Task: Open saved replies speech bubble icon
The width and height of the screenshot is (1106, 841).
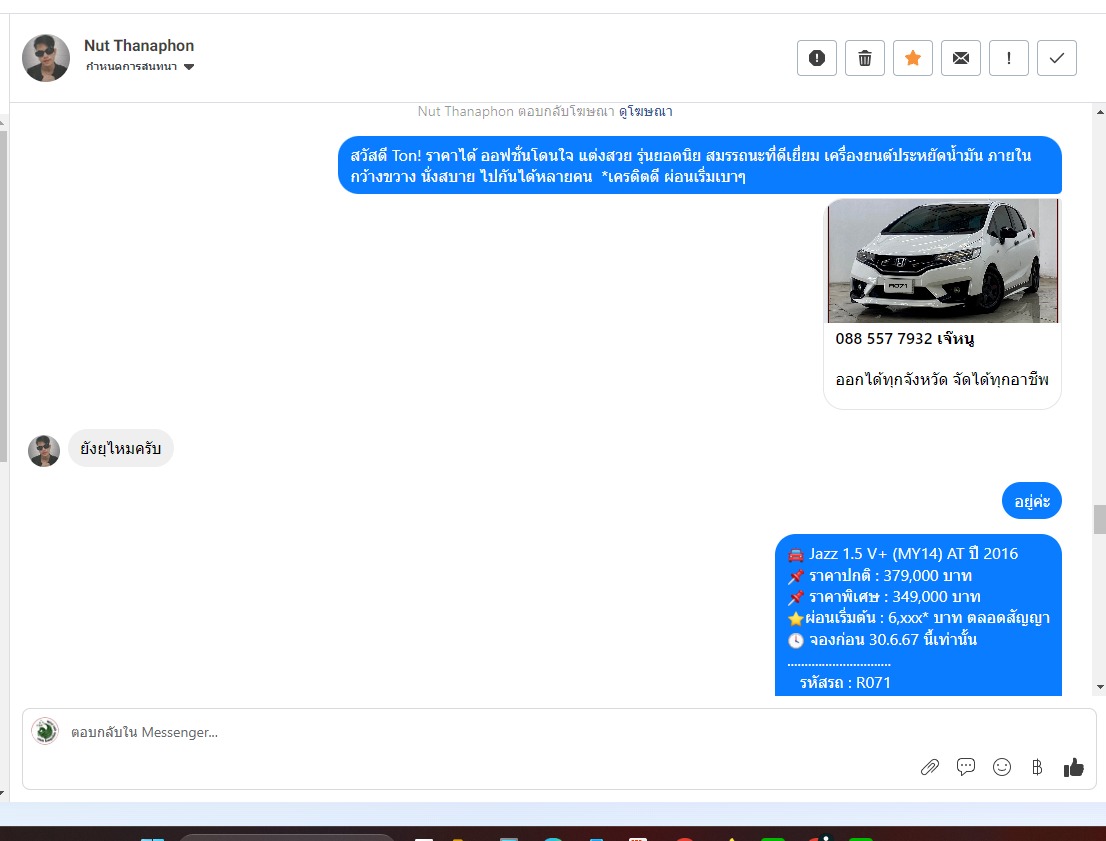Action: (x=966, y=767)
